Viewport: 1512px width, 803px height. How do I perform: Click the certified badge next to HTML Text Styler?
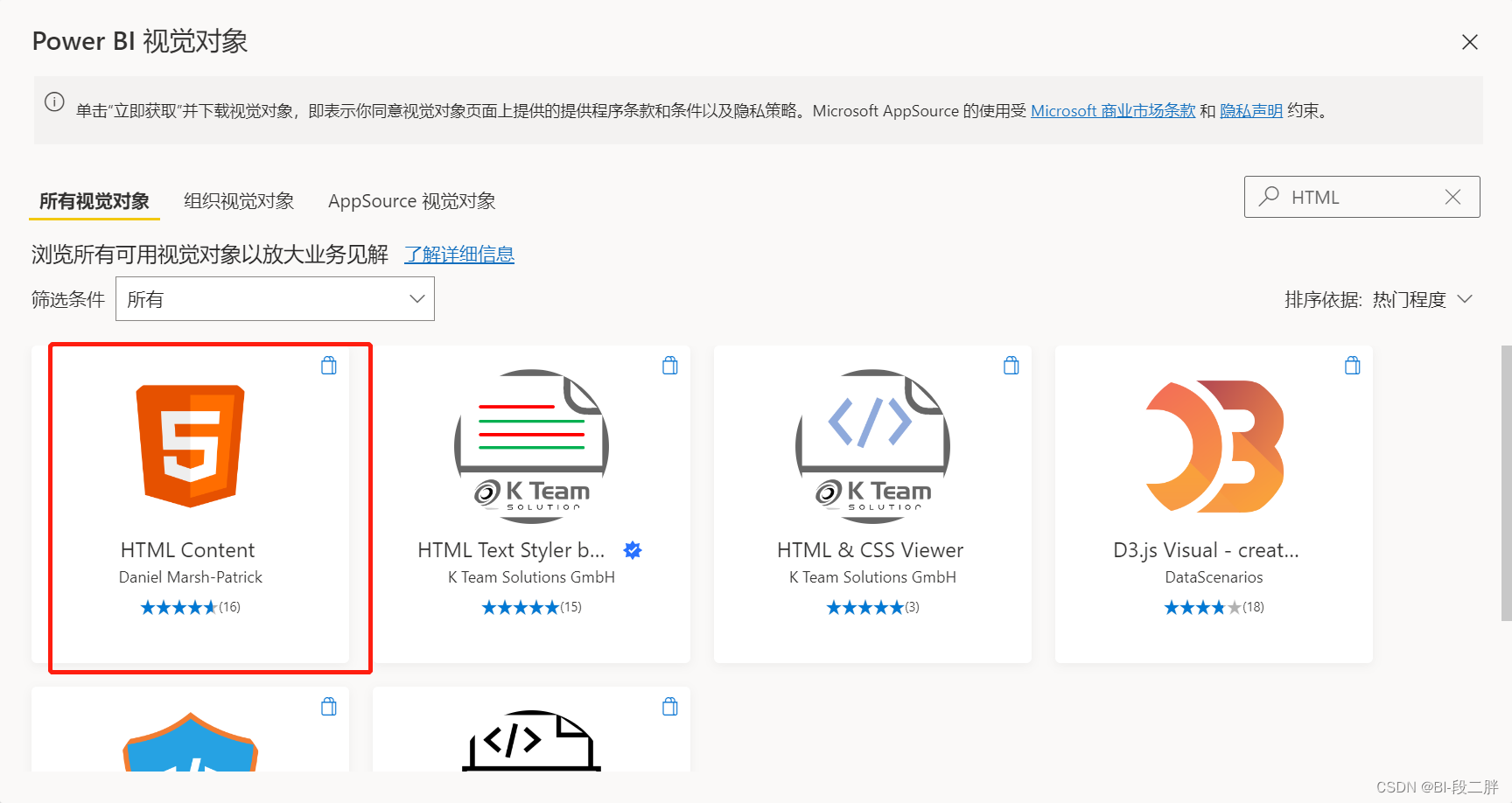pos(633,550)
